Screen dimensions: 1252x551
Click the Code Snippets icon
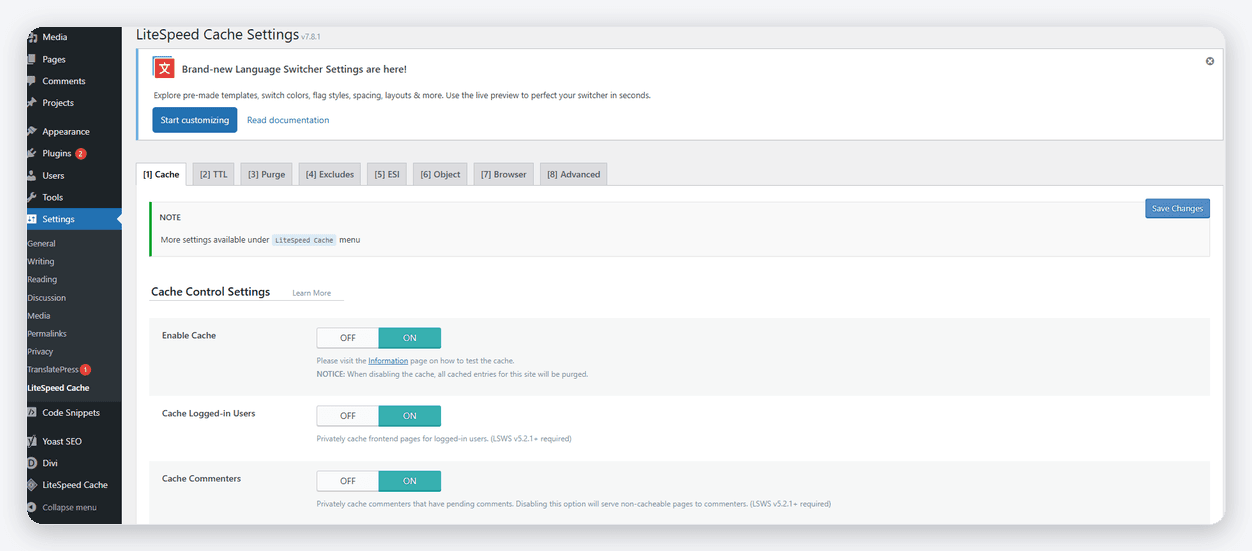point(32,412)
